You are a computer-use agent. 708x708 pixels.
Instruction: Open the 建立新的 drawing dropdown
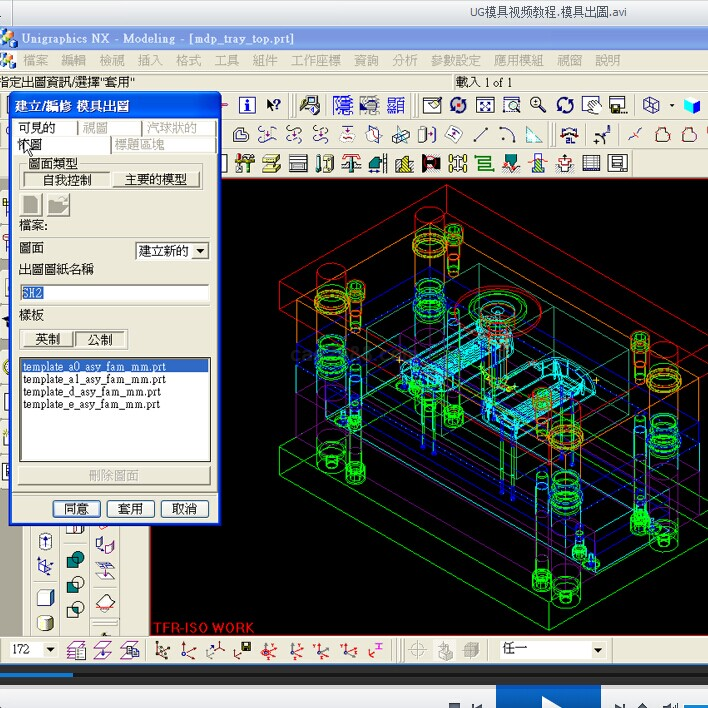(x=200, y=251)
